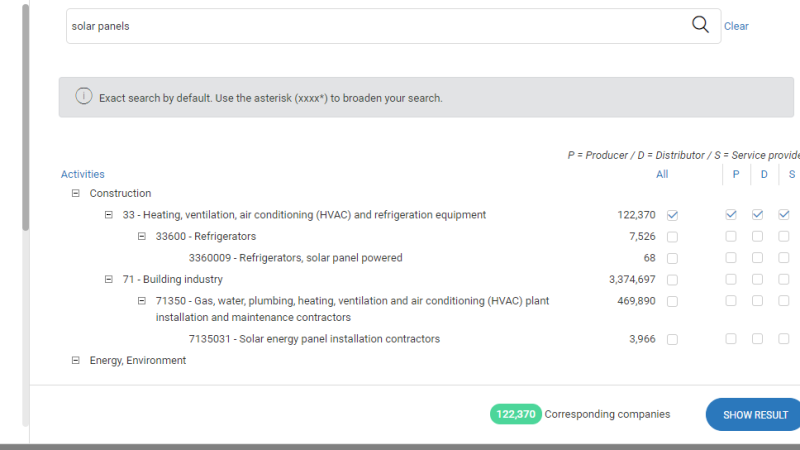Collapse the 71 - Building industry node

[109, 279]
